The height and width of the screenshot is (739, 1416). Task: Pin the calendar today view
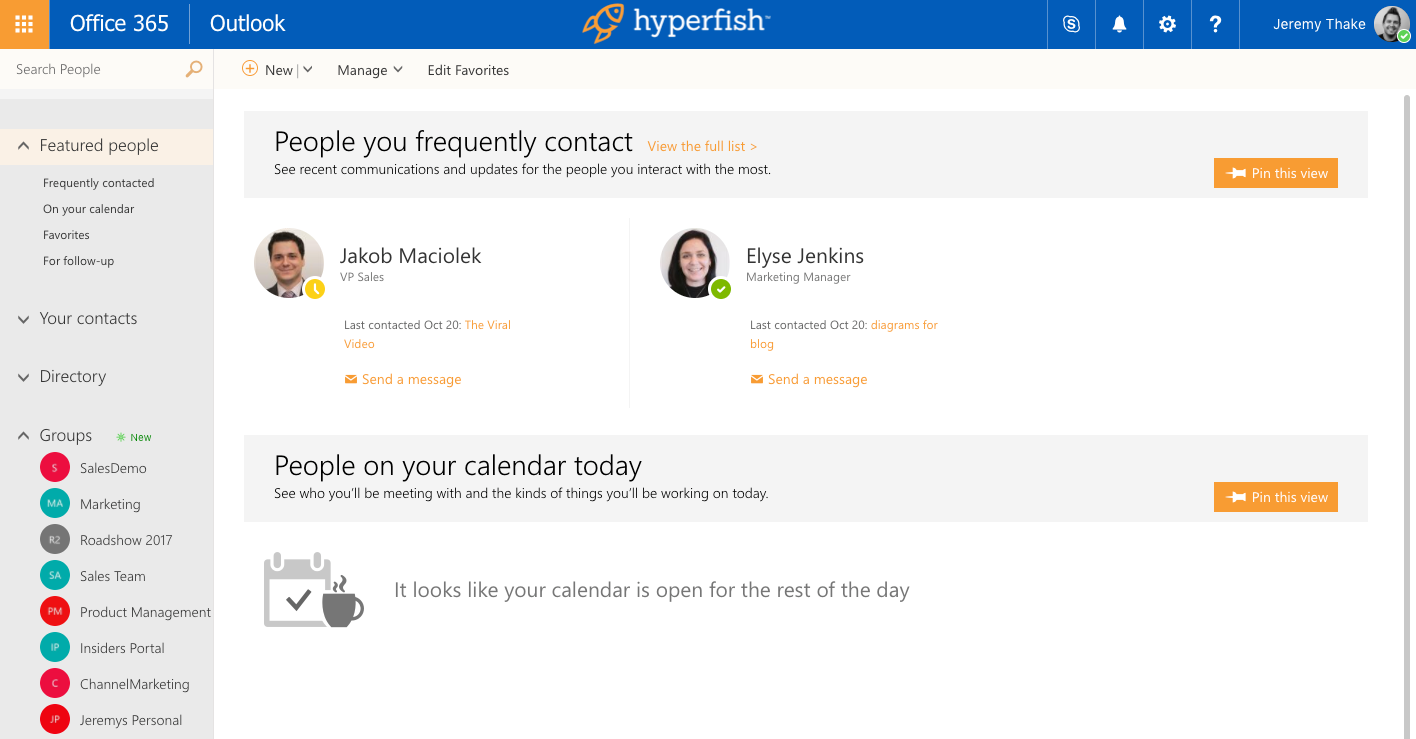click(1276, 497)
